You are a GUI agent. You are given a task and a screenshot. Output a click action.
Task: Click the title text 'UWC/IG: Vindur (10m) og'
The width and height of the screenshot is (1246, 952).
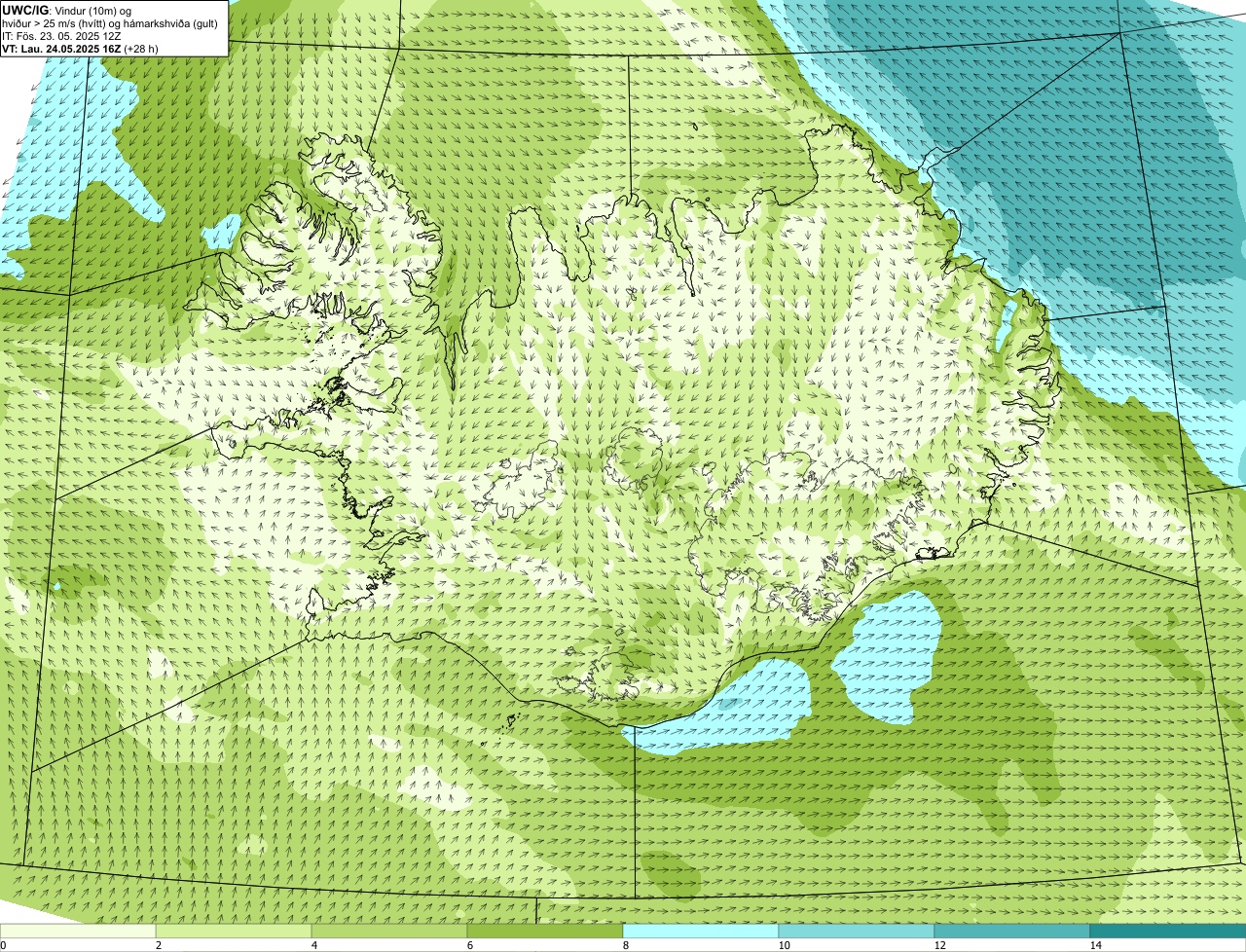pyautogui.click(x=66, y=10)
